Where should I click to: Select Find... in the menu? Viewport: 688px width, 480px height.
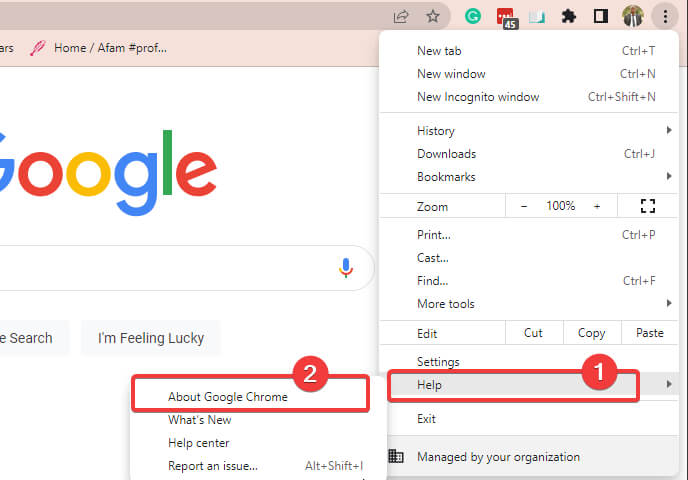pos(529,281)
